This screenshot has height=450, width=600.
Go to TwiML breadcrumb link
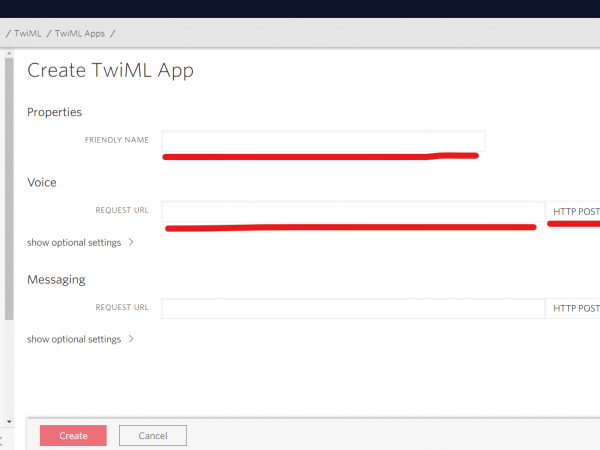[x=28, y=33]
